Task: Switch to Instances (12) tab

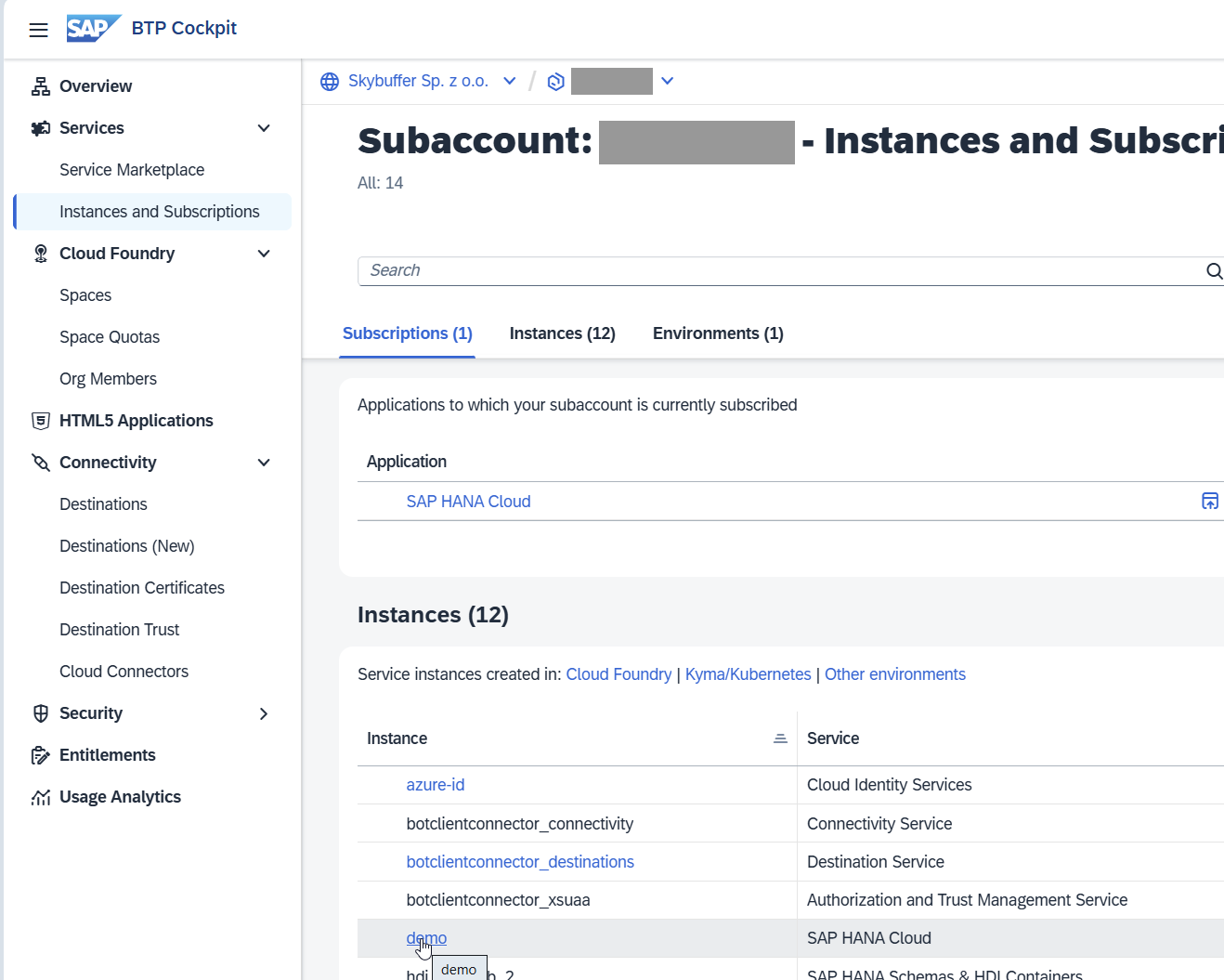Action: (563, 333)
